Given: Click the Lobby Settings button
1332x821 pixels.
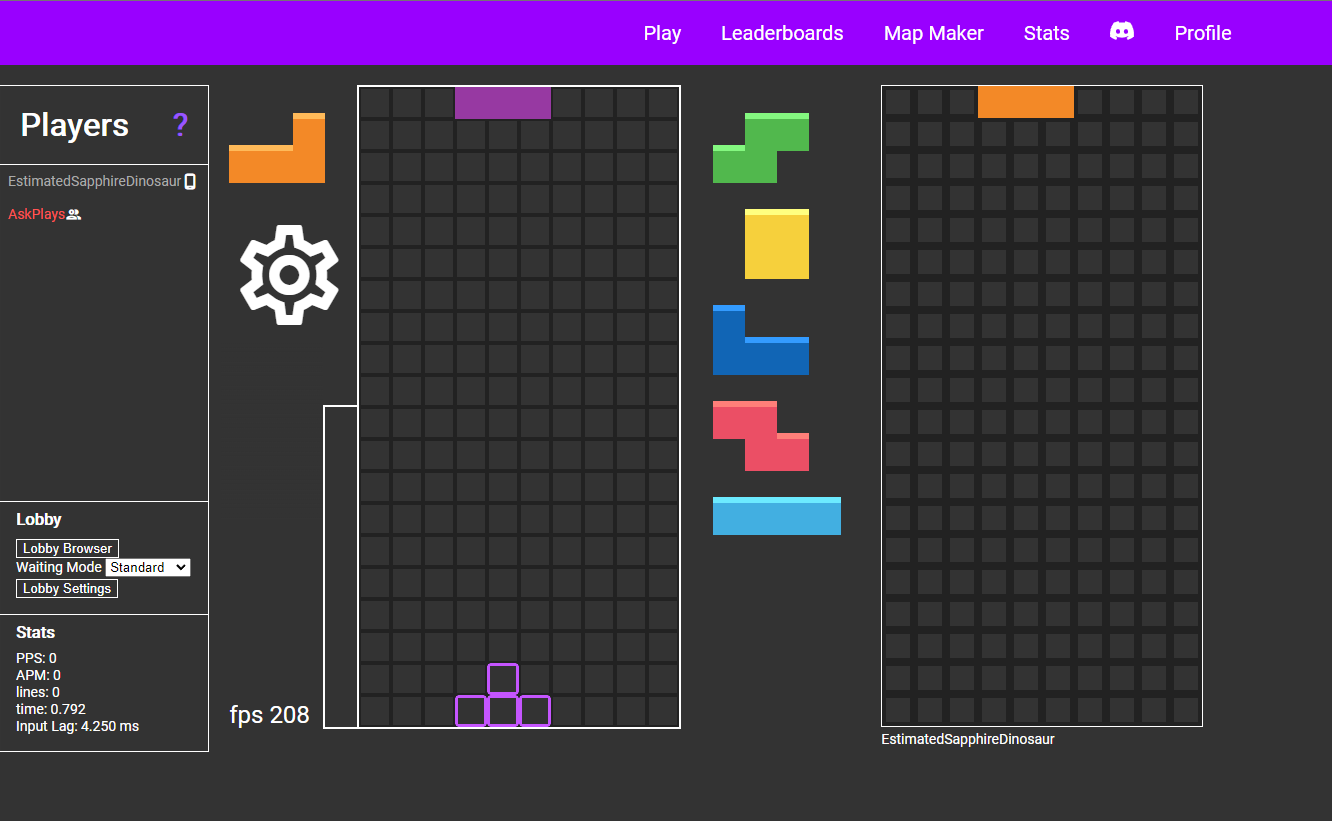Looking at the screenshot, I should 67,588.
